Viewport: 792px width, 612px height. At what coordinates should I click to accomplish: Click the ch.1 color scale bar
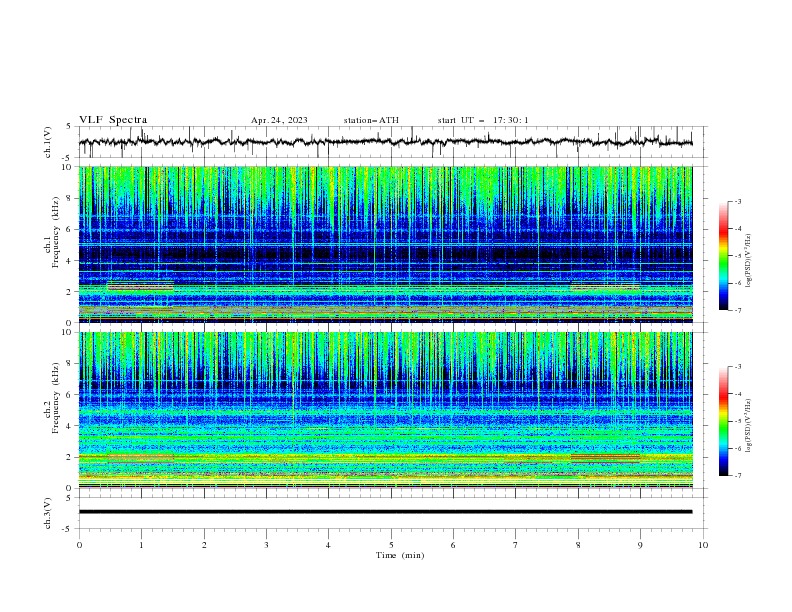[x=723, y=256]
